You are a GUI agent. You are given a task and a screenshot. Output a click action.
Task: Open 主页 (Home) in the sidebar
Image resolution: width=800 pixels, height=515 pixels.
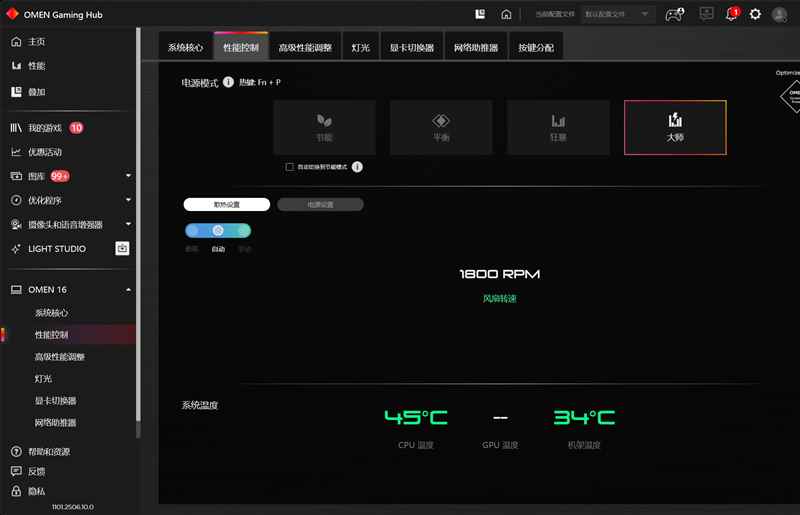point(36,41)
